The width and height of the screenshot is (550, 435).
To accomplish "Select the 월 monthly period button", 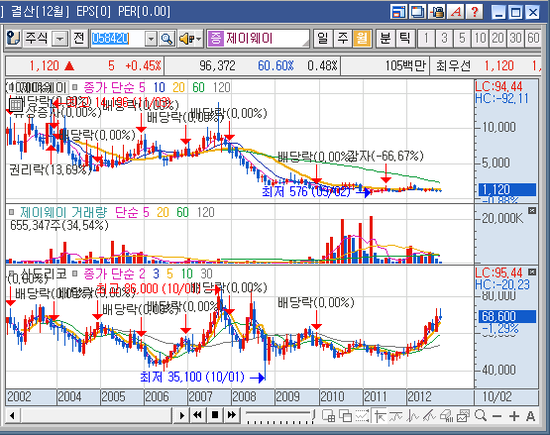I will click(x=362, y=38).
